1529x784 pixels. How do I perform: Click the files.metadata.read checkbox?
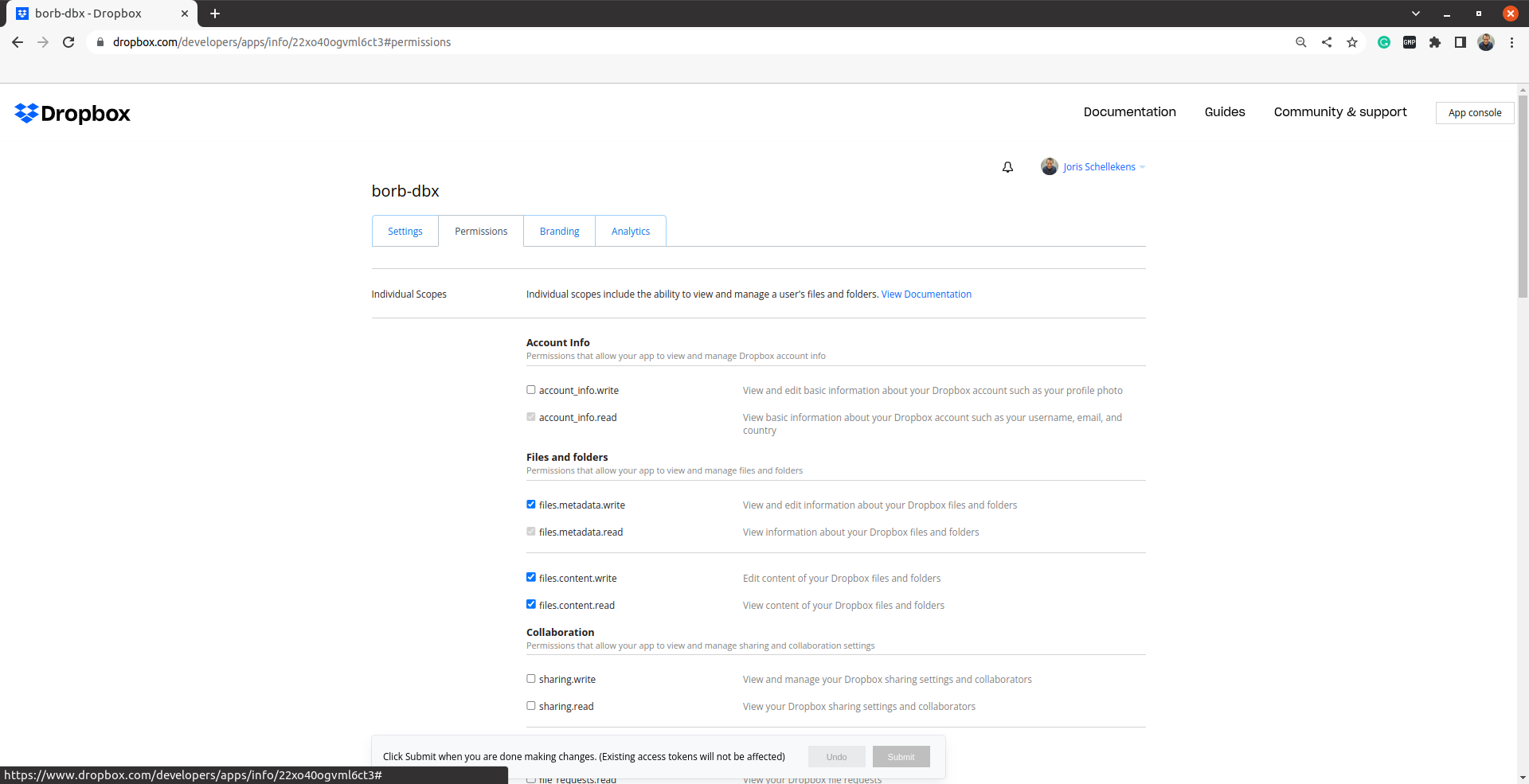point(531,532)
